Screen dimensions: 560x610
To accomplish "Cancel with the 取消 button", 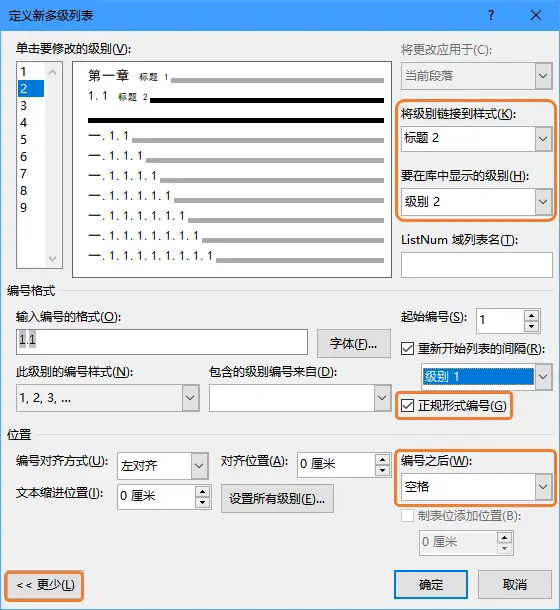I will 515,584.
